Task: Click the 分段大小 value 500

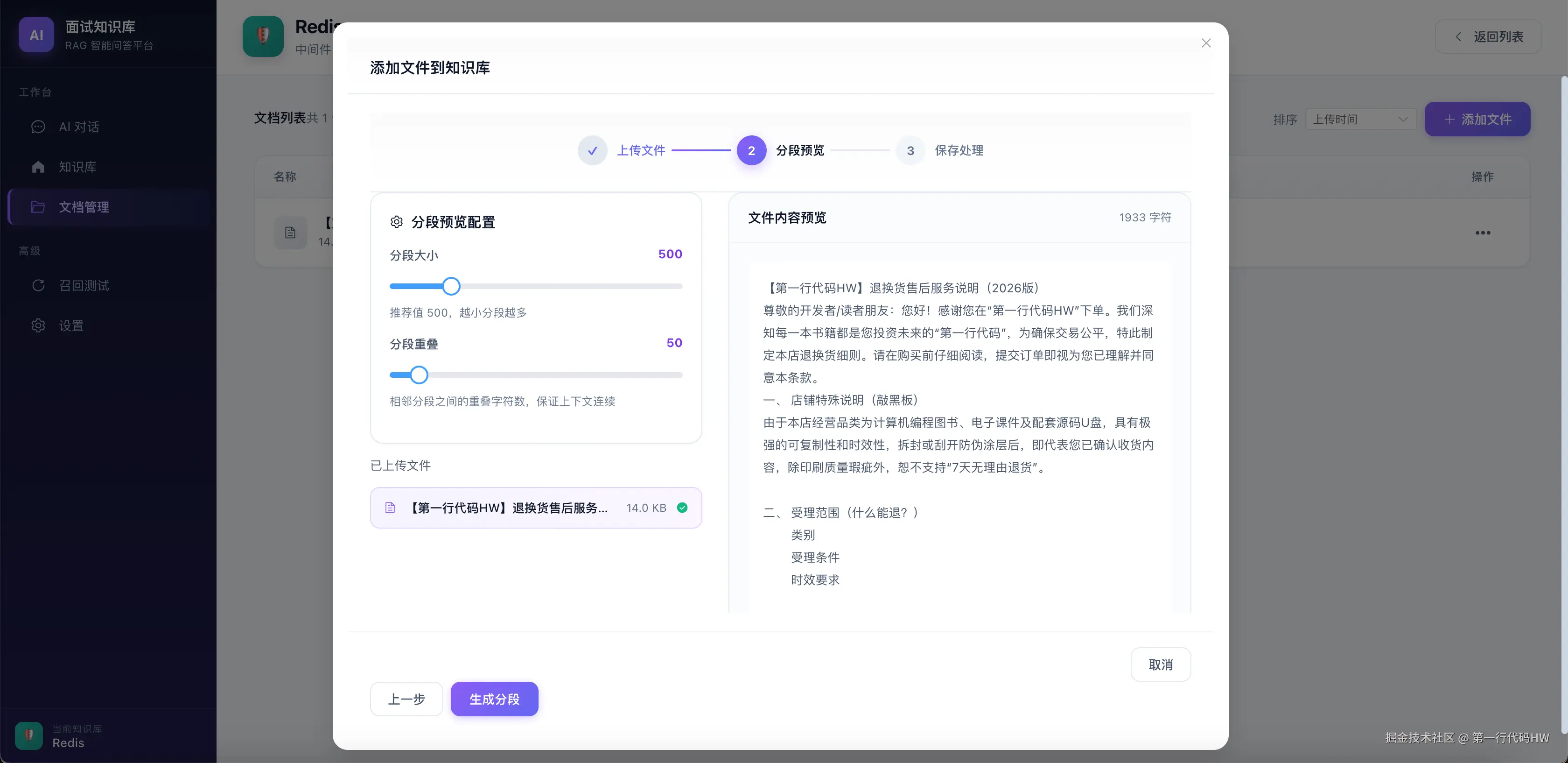Action: click(670, 254)
